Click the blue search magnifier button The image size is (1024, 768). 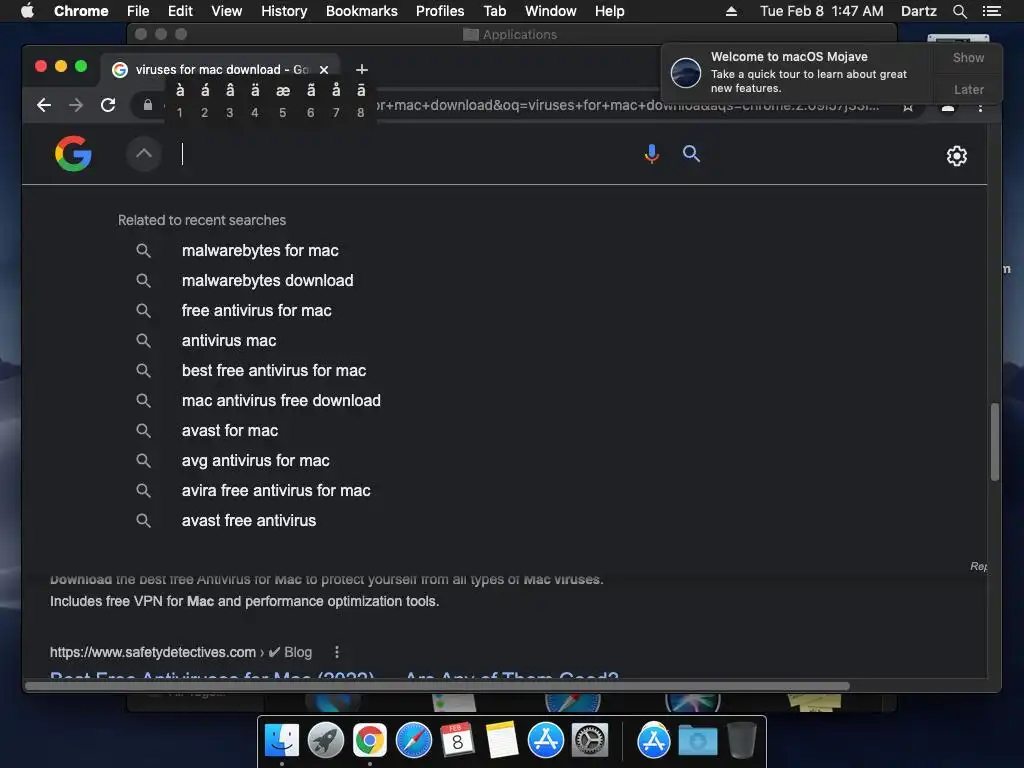point(691,153)
